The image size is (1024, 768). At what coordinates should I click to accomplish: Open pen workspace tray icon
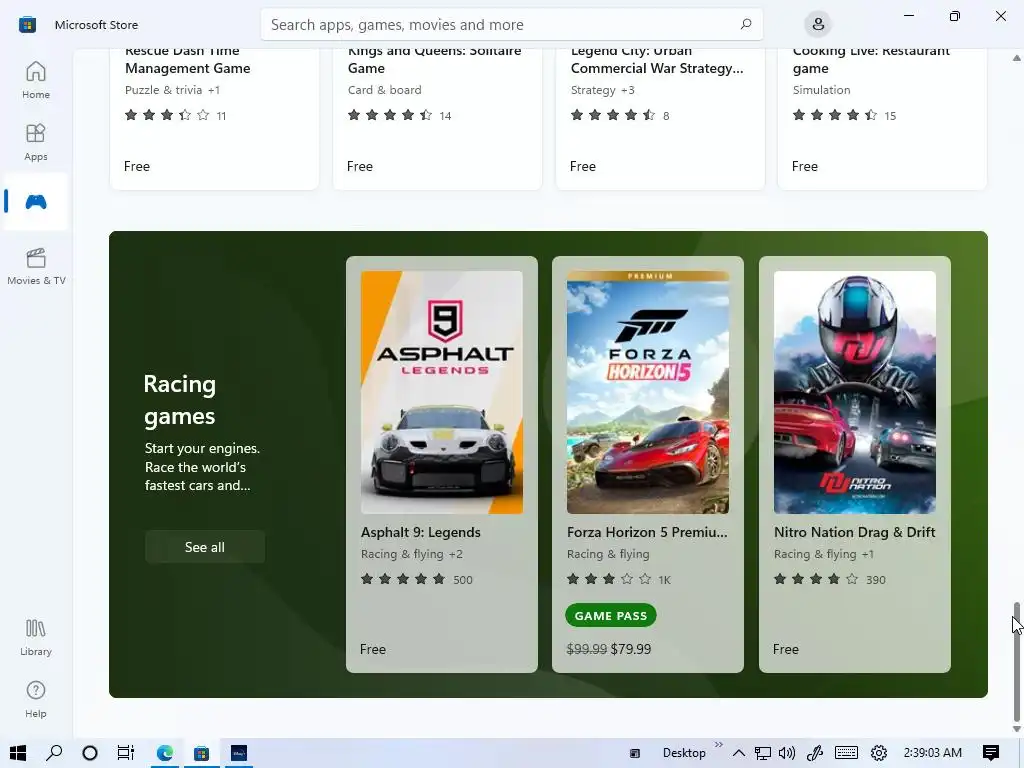[815, 753]
